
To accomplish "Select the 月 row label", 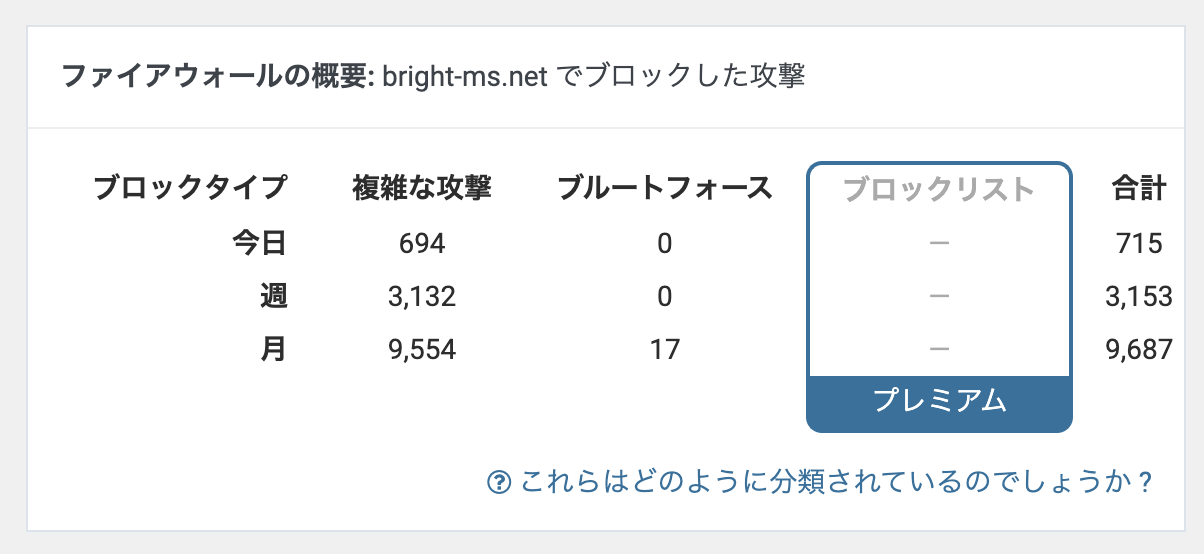I will (x=274, y=349).
